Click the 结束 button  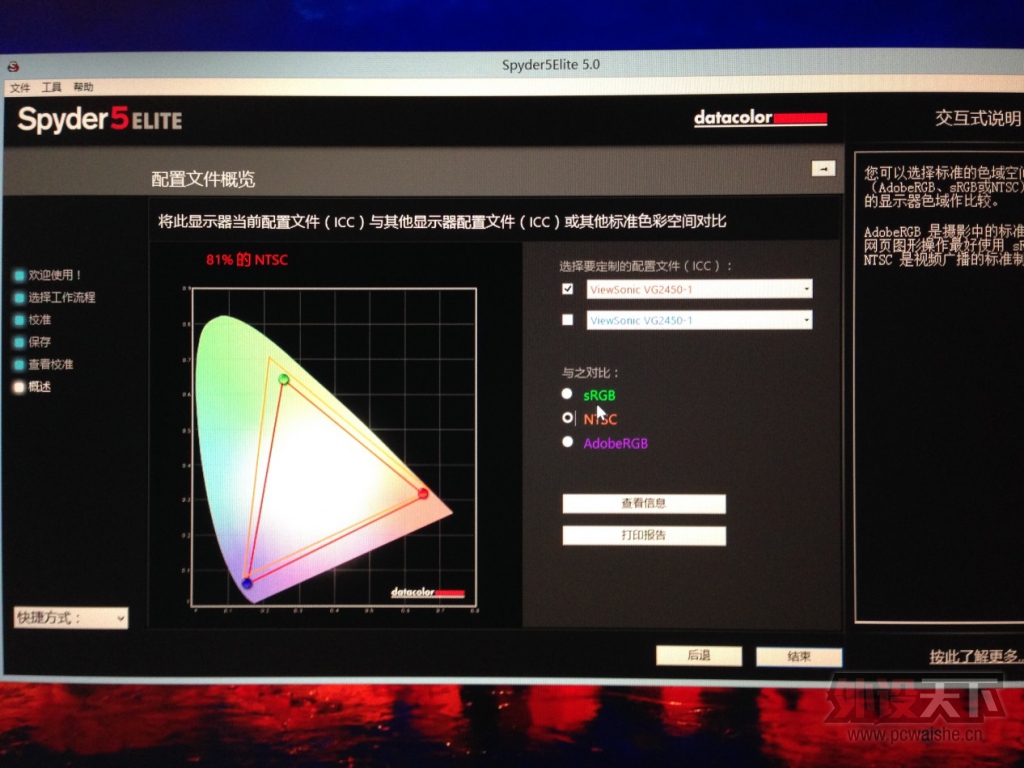[799, 656]
